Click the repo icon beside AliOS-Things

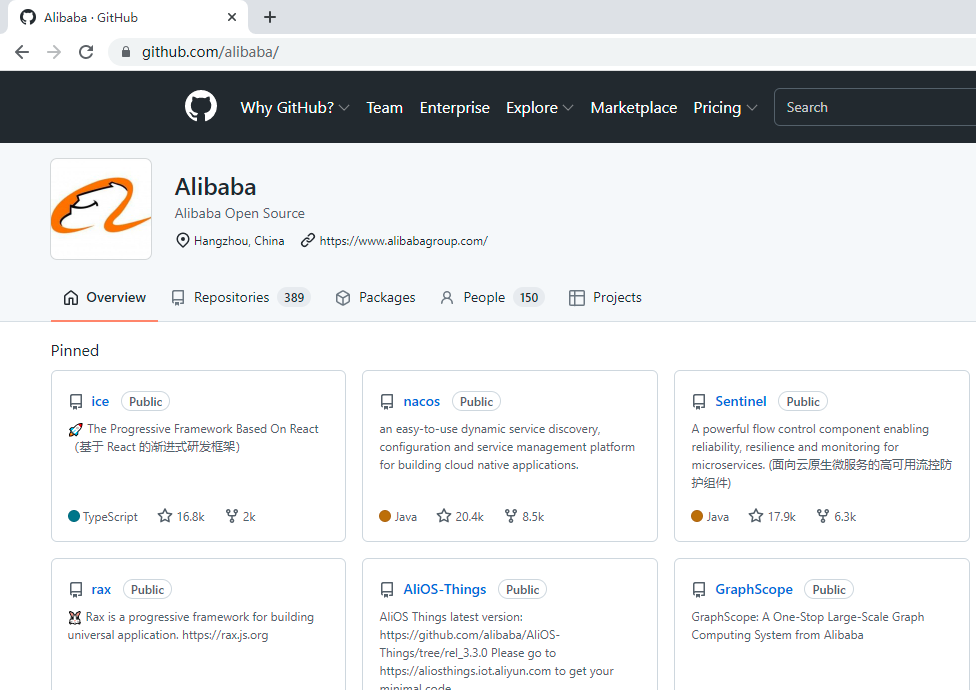point(387,590)
